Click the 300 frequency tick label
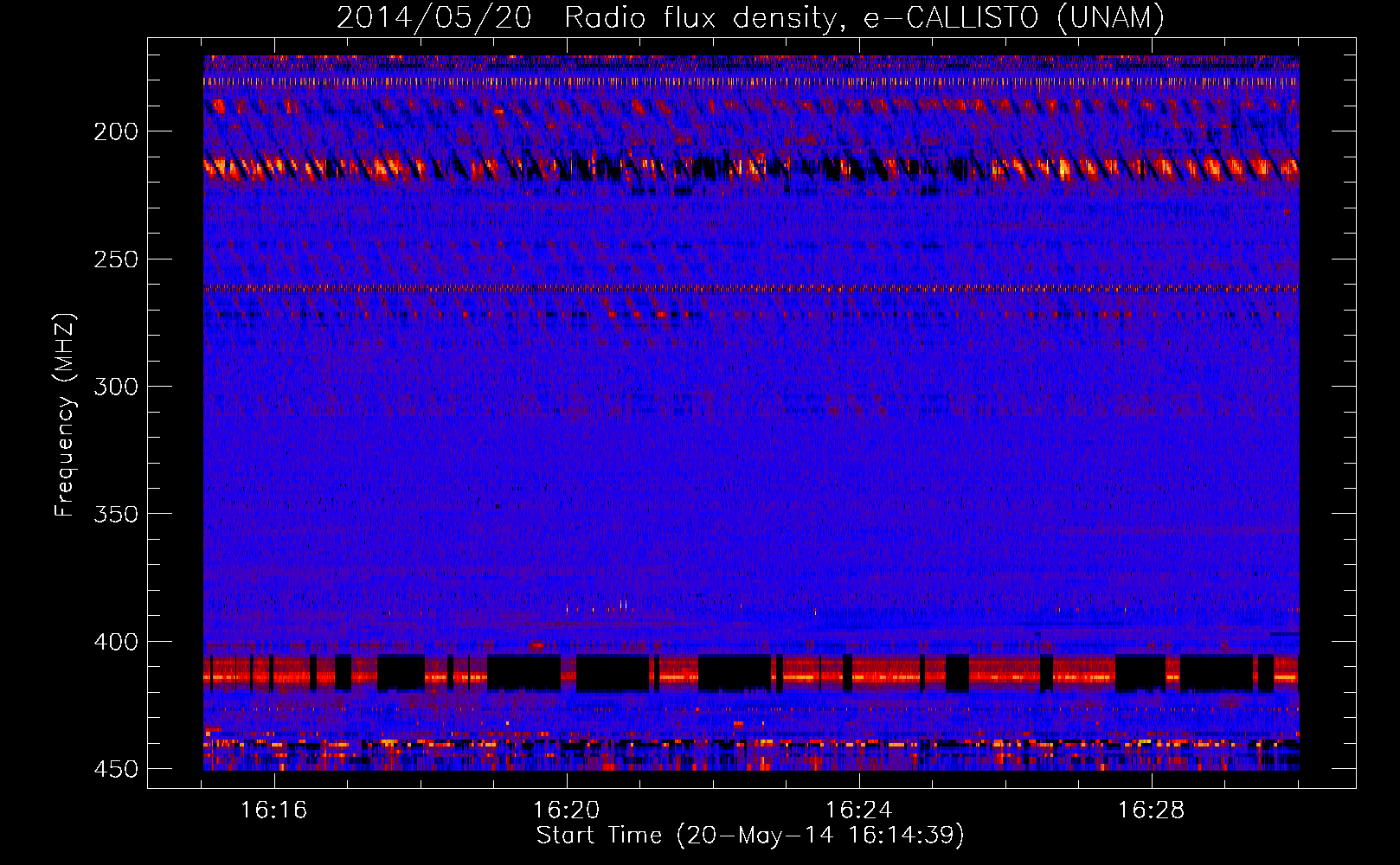Screen dimensions: 1400x865 coord(116,387)
